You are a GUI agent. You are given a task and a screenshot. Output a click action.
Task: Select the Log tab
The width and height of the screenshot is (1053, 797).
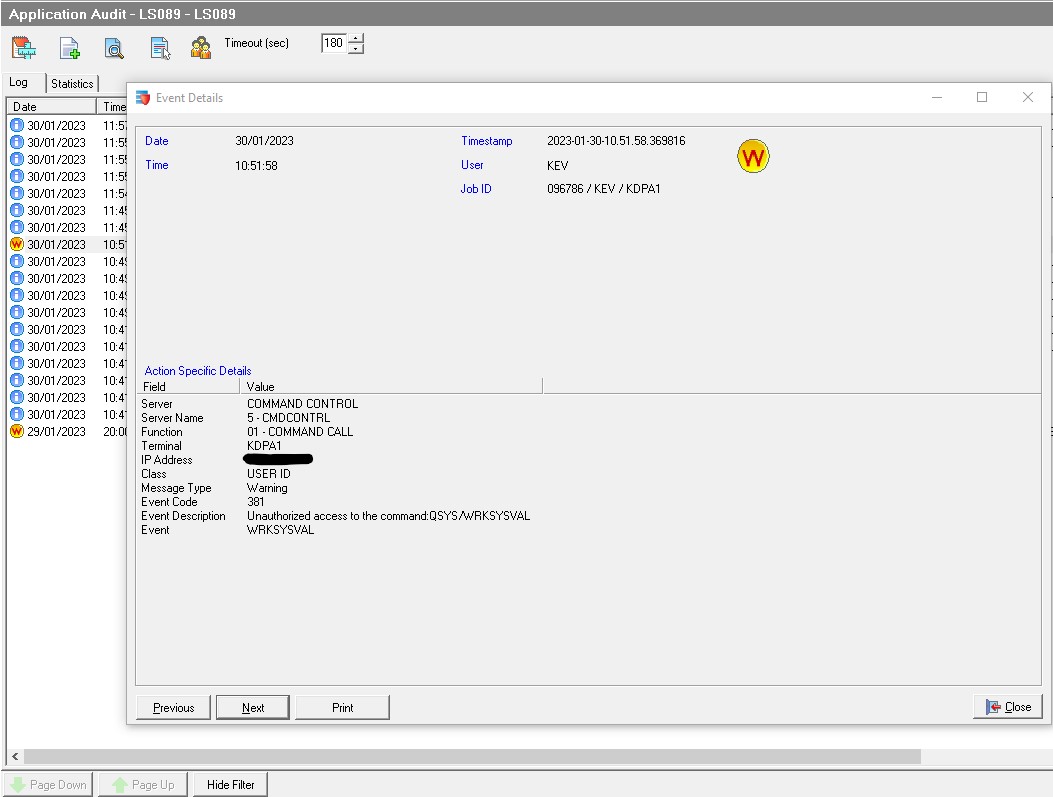point(19,83)
